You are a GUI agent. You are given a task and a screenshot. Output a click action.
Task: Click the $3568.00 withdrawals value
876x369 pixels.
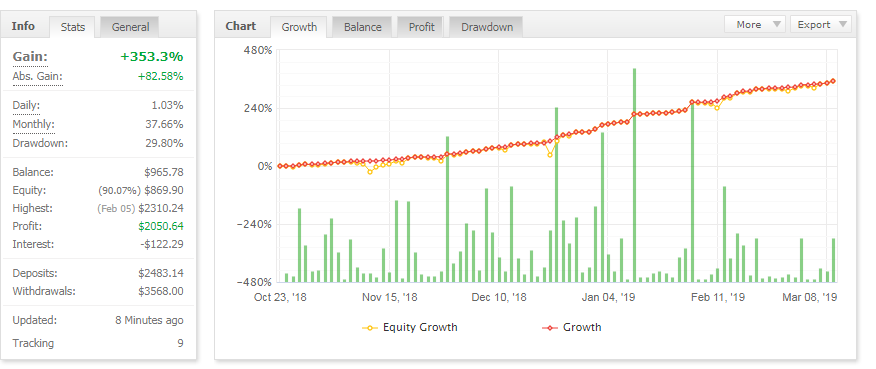click(160, 291)
